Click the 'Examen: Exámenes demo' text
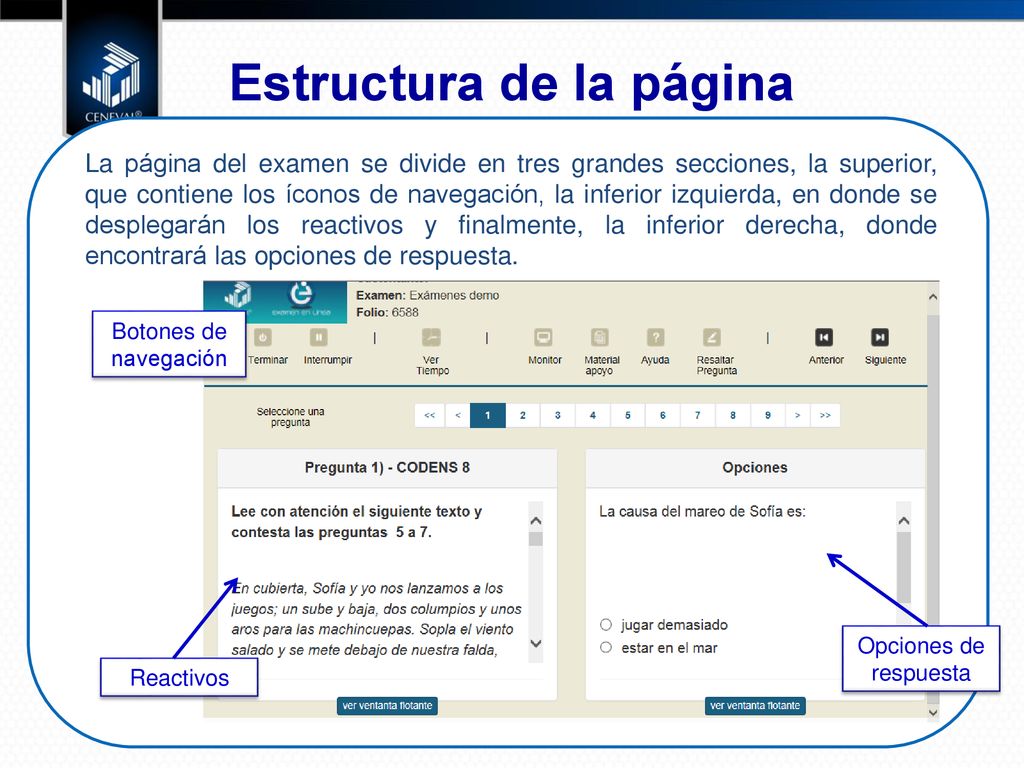 coord(427,295)
